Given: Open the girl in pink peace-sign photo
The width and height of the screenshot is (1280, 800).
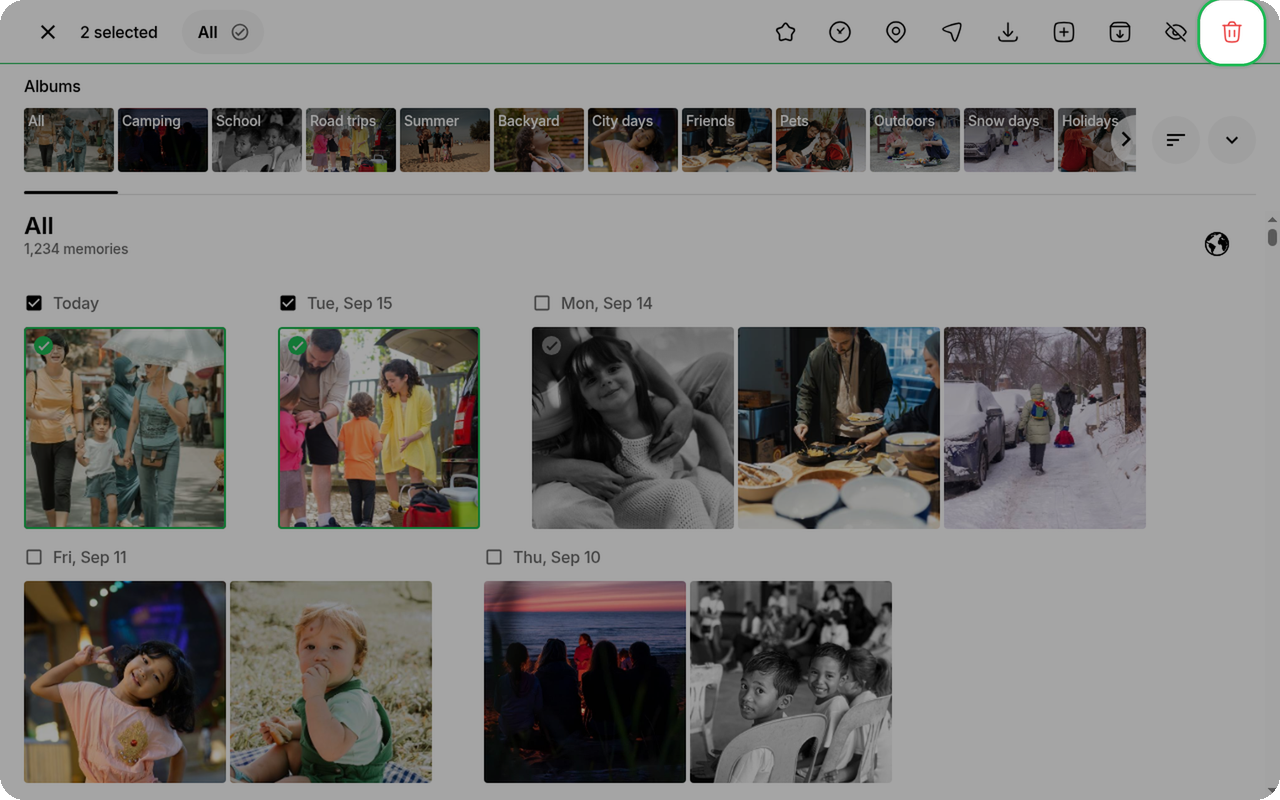Looking at the screenshot, I should point(125,682).
